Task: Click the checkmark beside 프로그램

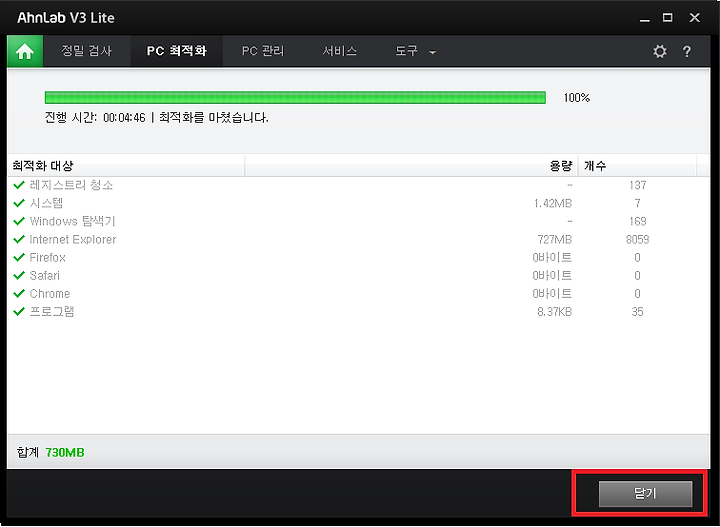Action: (x=19, y=312)
